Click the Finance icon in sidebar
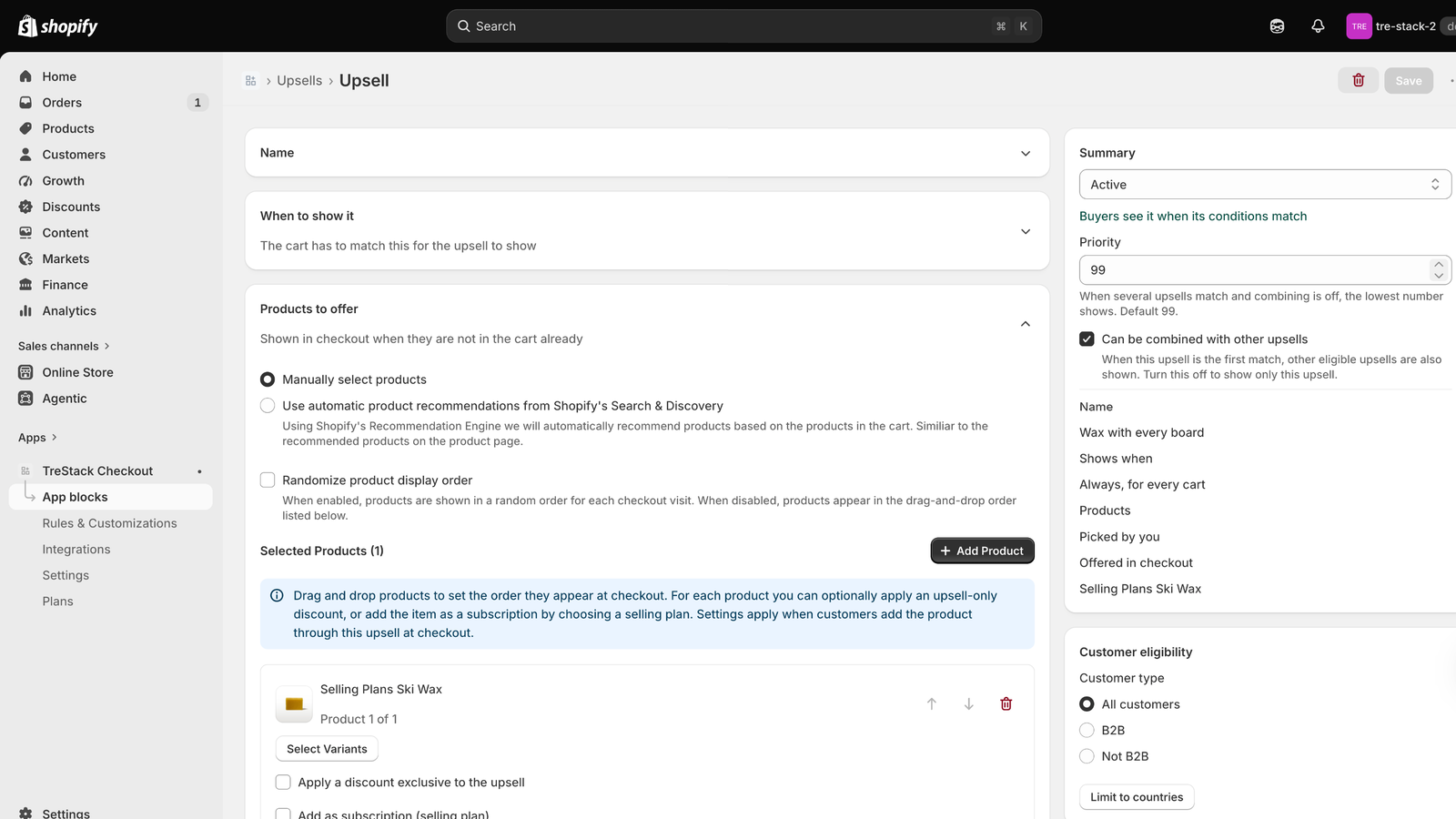Screen dimensions: 1456x819 coord(25,285)
